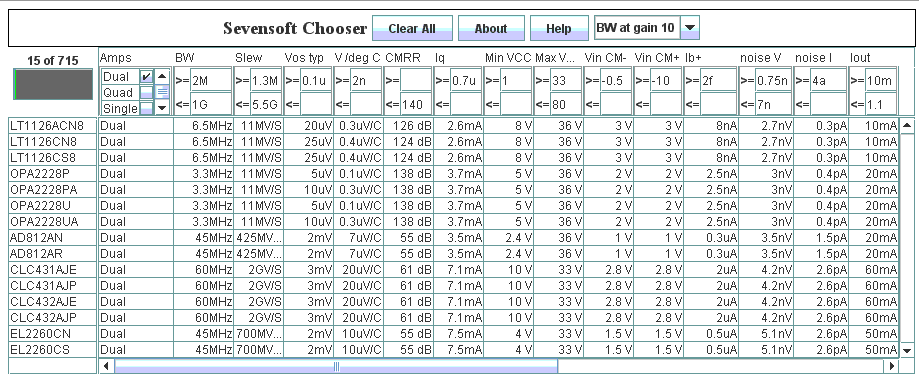Click the empty CMRR minimum field
The height and width of the screenshot is (378, 919).
tap(416, 80)
